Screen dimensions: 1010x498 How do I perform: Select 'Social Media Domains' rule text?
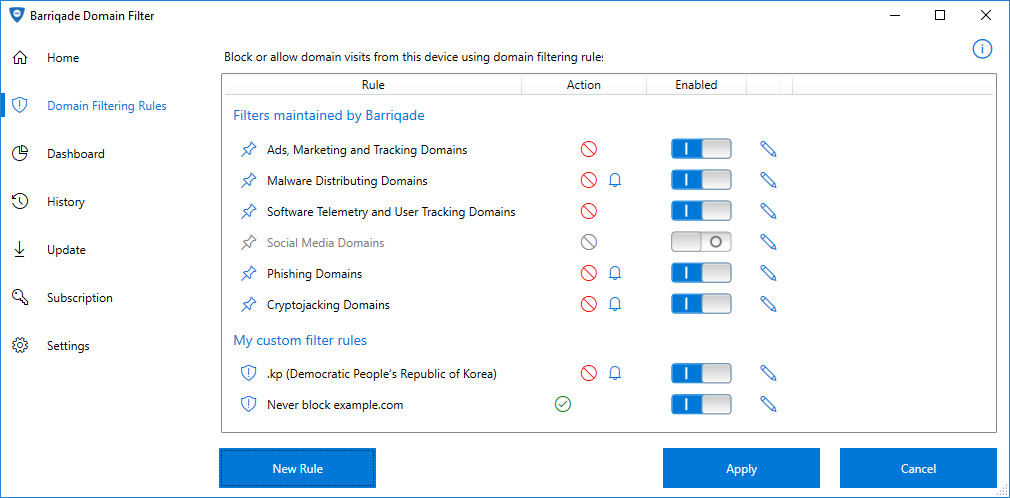[x=325, y=243]
